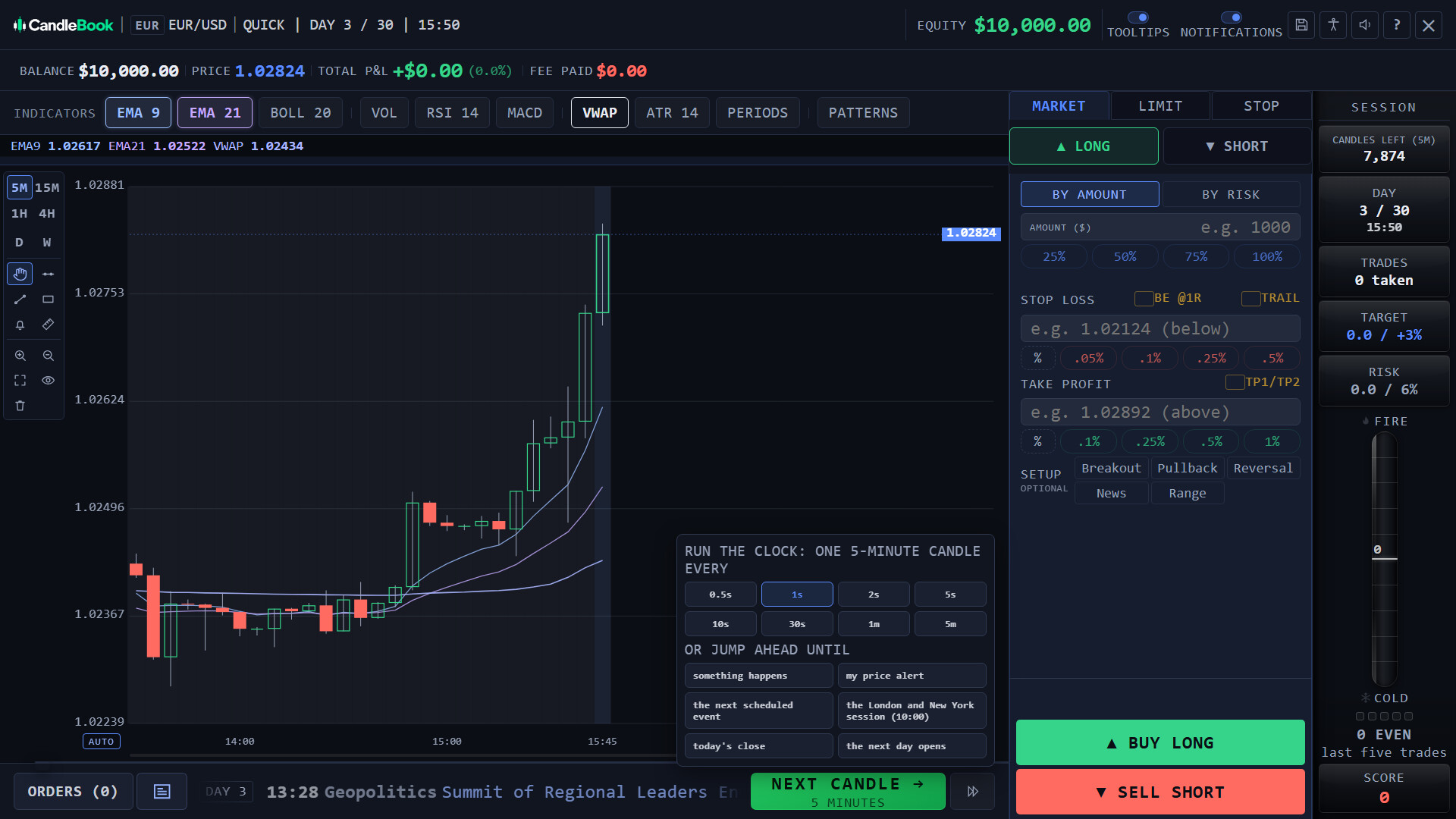Toggle the VWAP indicator
This screenshot has width=1456, height=819.
pos(600,113)
